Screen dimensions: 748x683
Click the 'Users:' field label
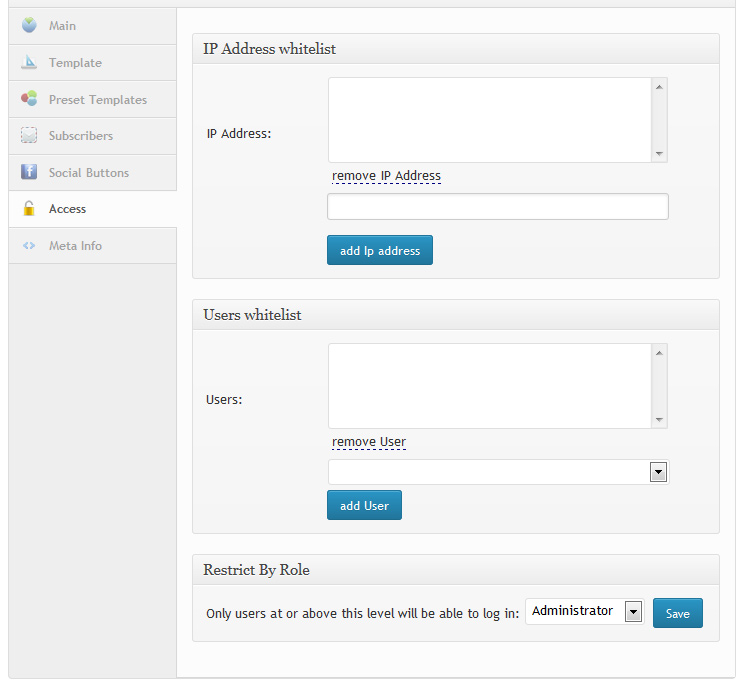224,400
